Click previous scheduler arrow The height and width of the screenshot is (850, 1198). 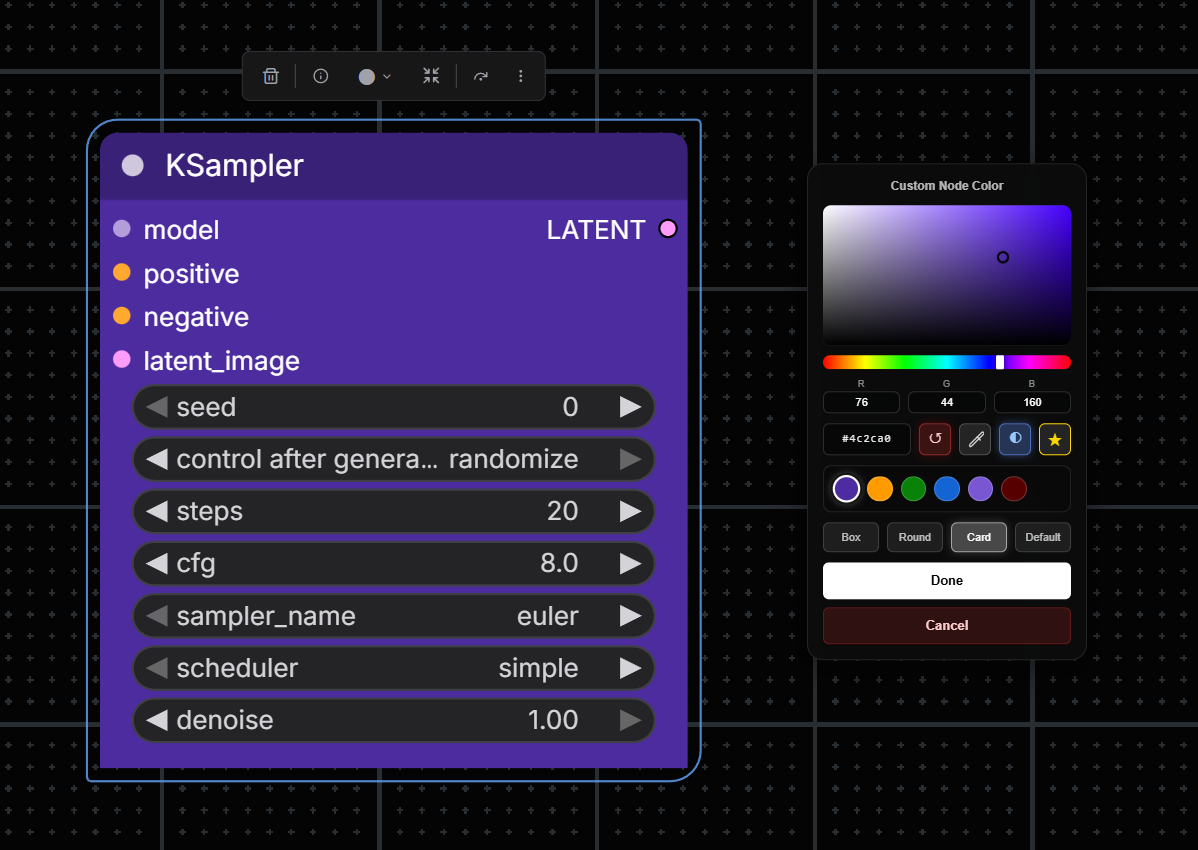tap(157, 668)
